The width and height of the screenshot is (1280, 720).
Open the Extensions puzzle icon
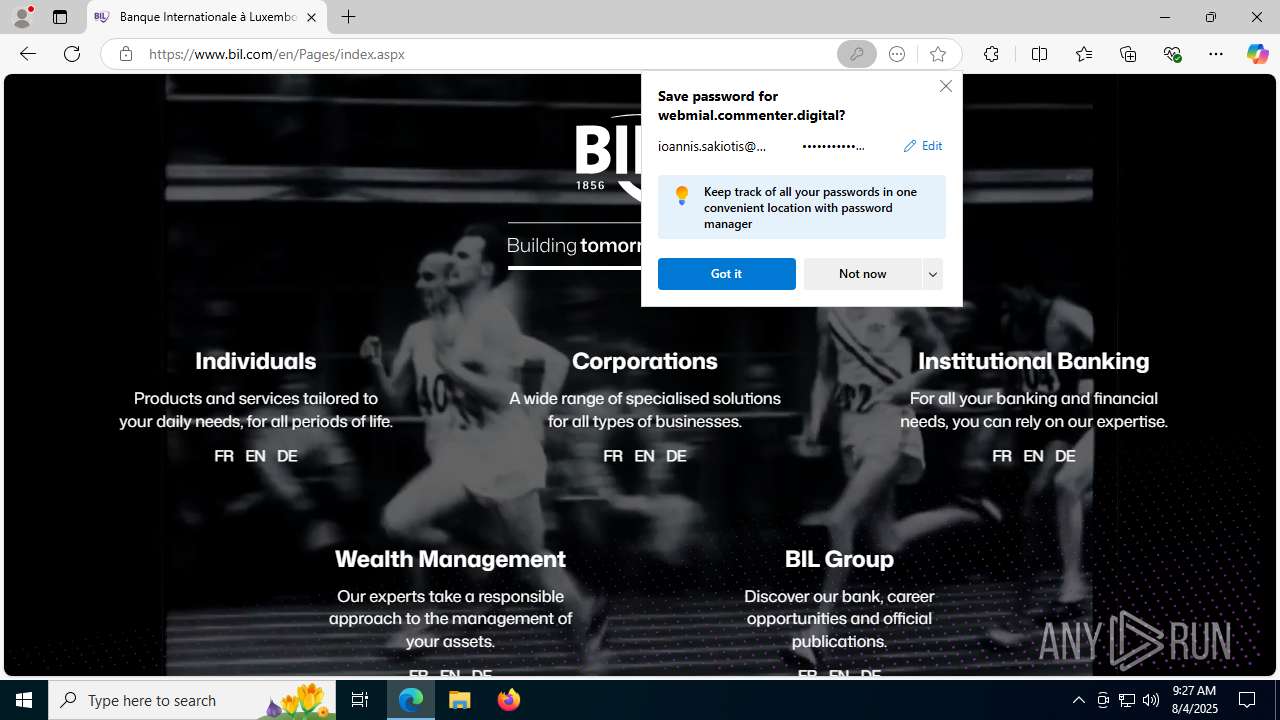coord(991,54)
